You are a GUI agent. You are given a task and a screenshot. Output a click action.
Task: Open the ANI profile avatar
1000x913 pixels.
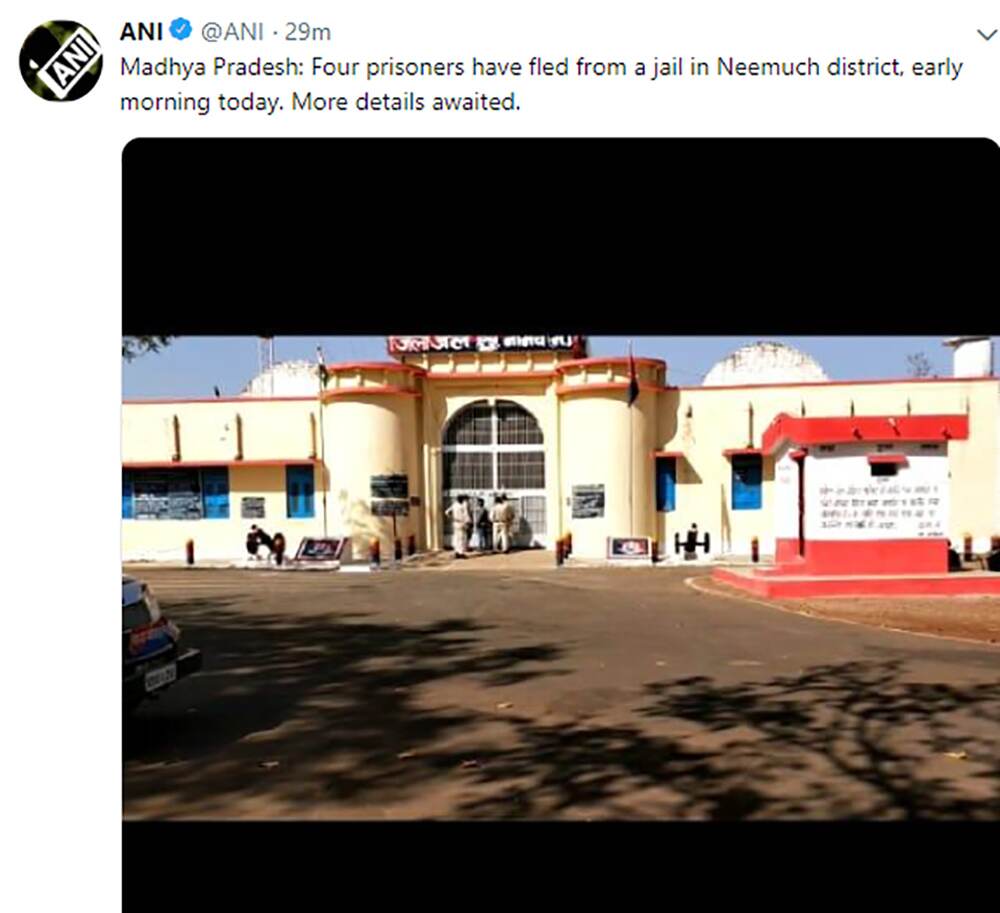tap(61, 61)
